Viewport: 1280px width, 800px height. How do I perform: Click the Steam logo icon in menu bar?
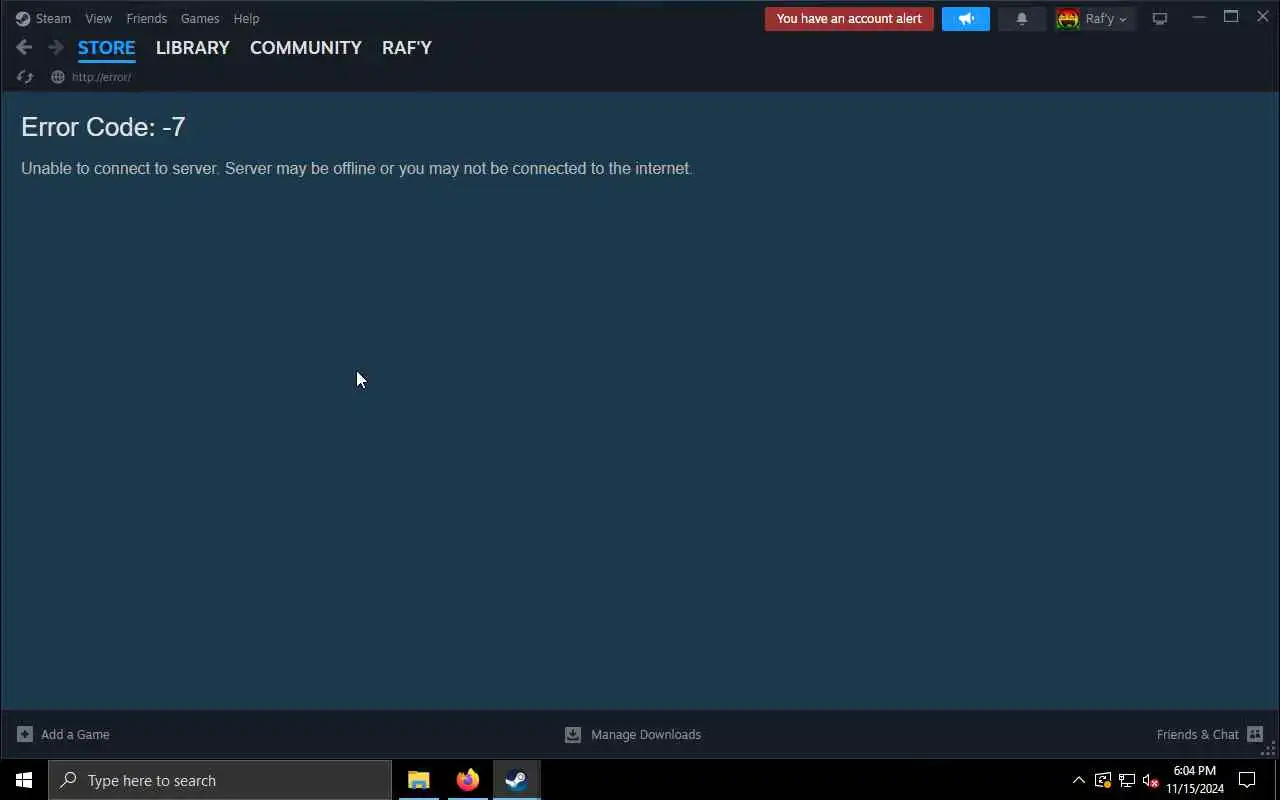click(x=23, y=19)
